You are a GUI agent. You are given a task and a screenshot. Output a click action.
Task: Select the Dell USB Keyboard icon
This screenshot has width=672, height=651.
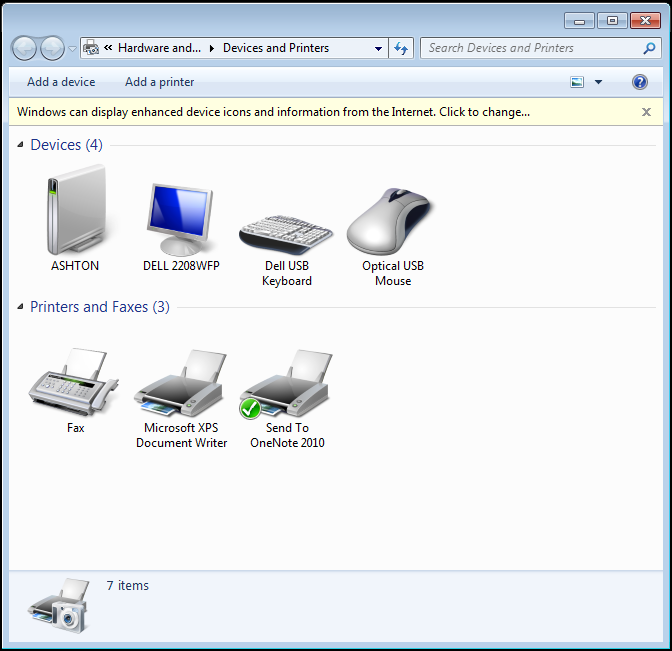[286, 234]
